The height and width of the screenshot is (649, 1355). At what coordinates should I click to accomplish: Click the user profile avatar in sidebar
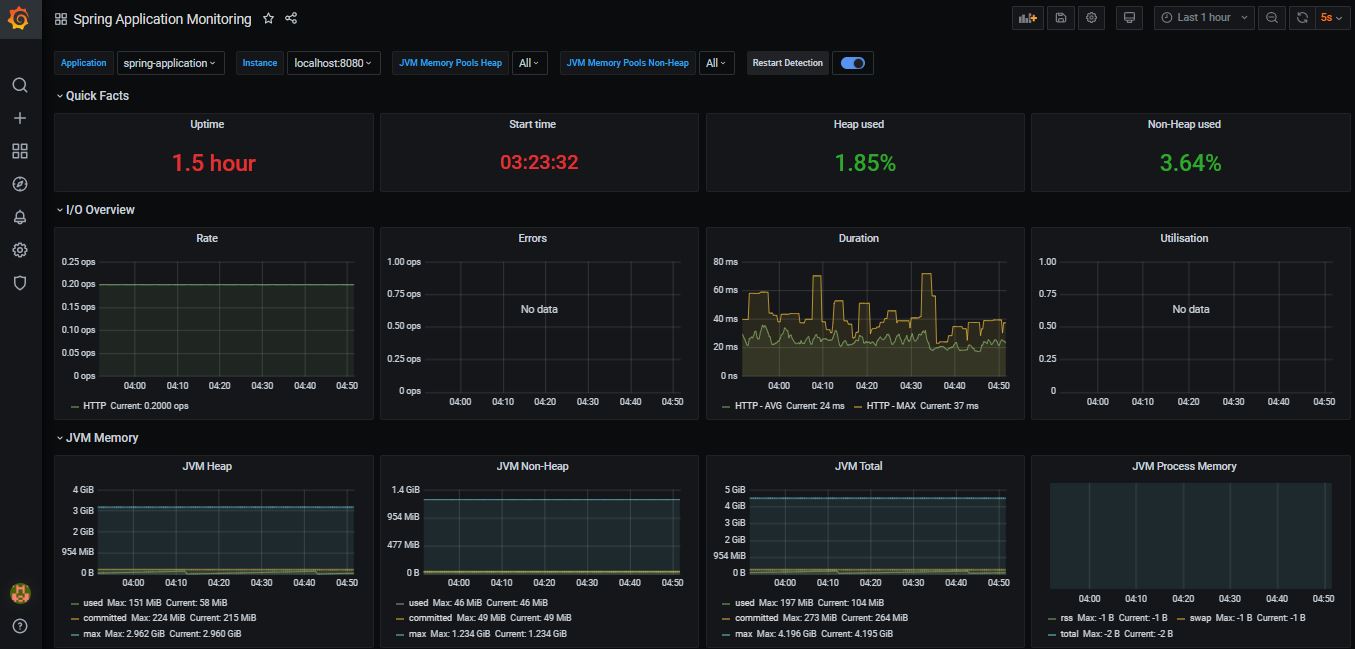click(x=20, y=592)
